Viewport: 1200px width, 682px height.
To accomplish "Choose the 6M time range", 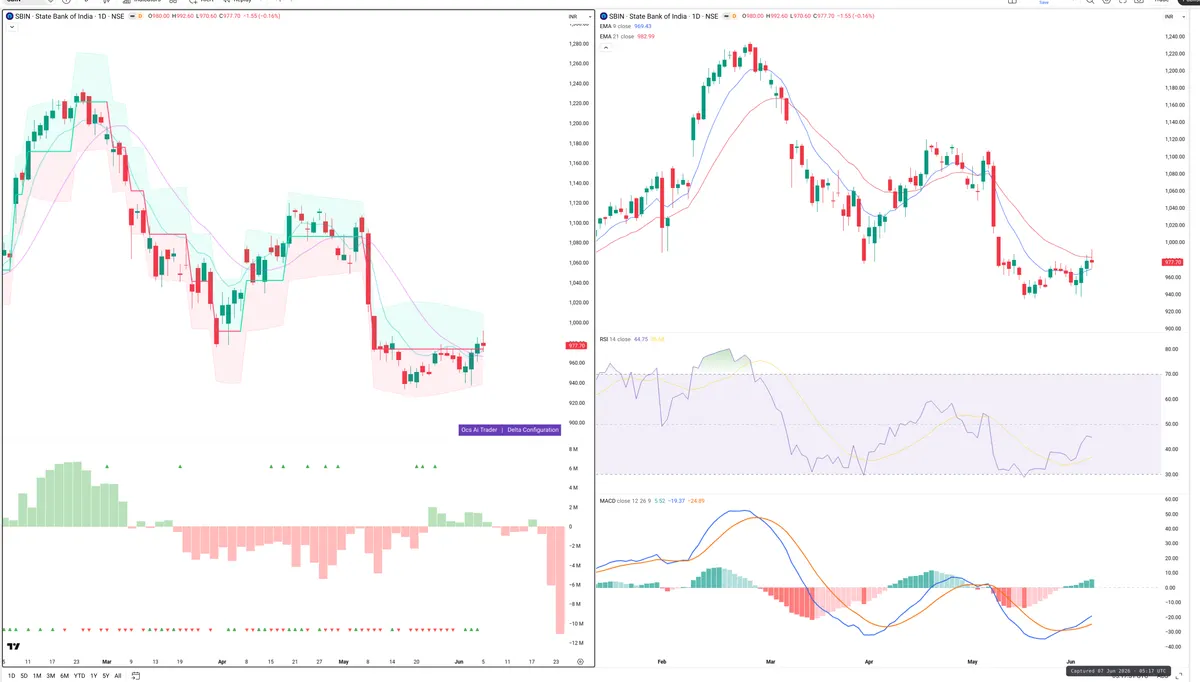I will point(64,676).
